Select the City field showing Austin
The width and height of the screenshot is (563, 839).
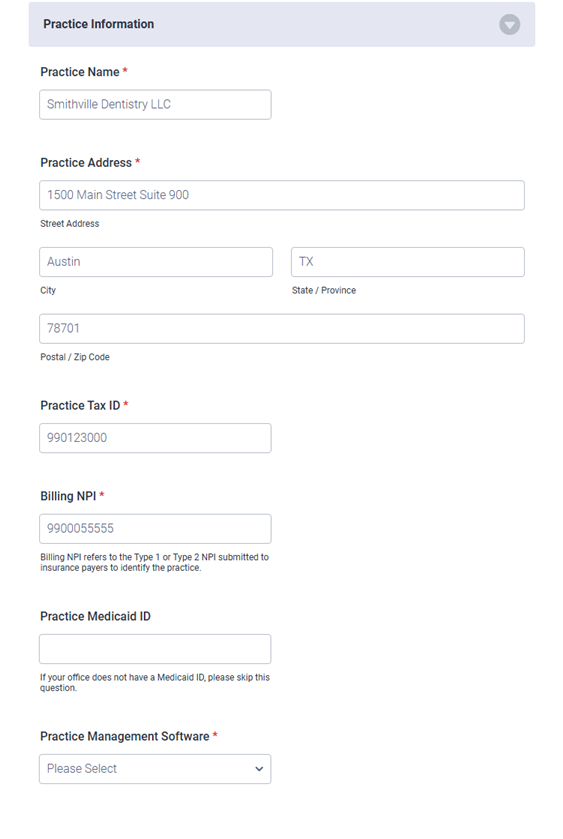[x=156, y=262]
